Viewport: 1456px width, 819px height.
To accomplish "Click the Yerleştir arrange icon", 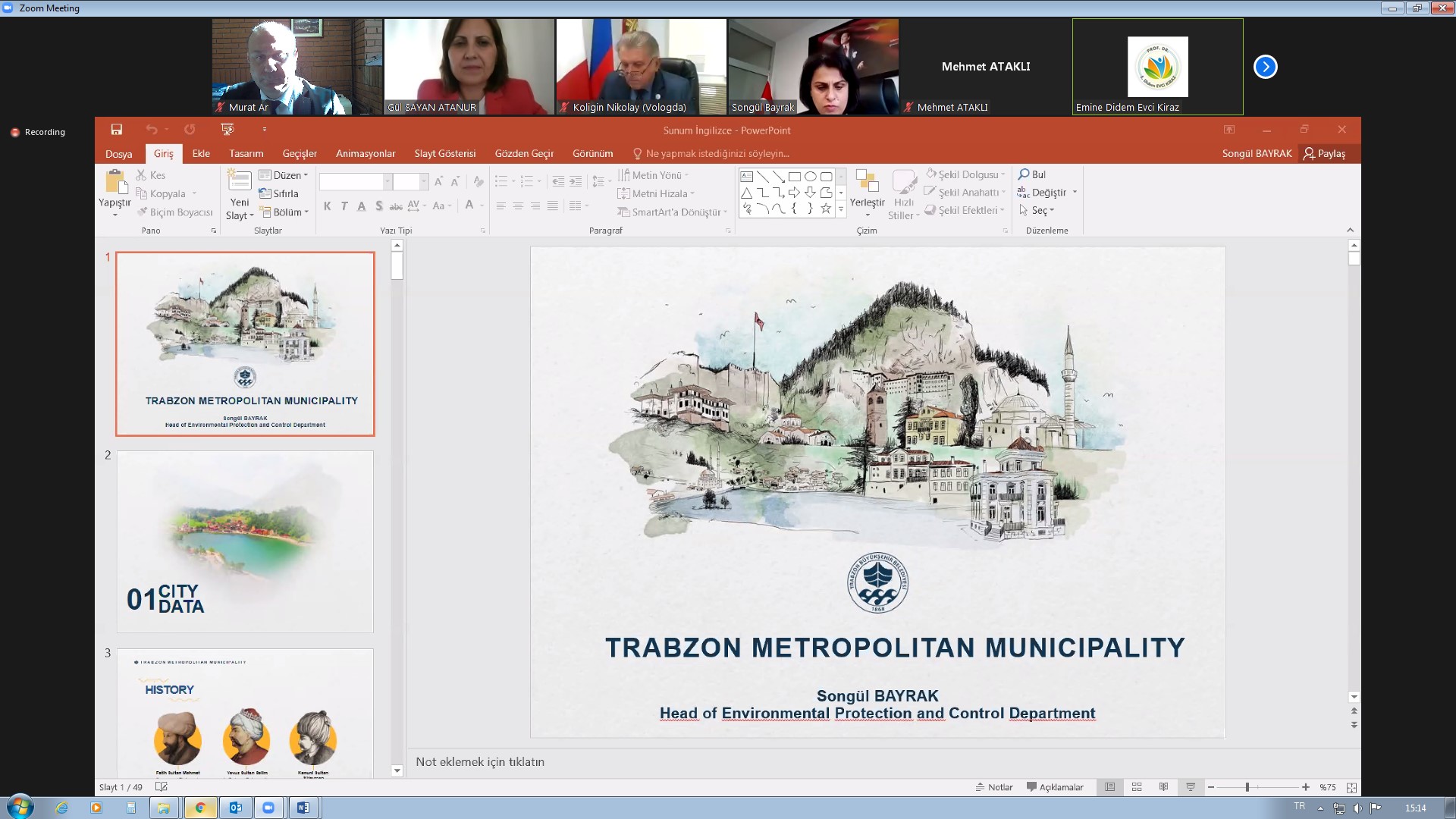I will click(867, 181).
